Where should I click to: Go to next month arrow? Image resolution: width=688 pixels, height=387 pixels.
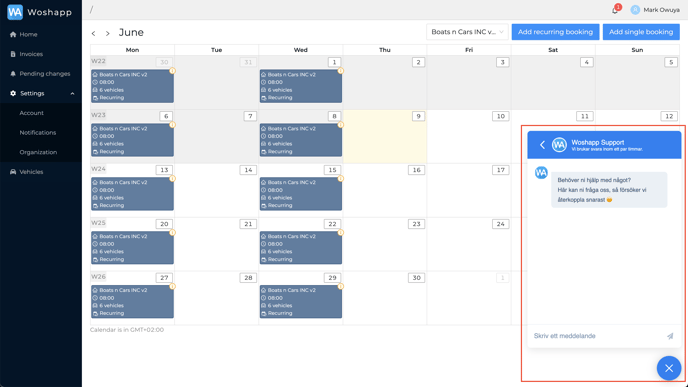tap(108, 33)
